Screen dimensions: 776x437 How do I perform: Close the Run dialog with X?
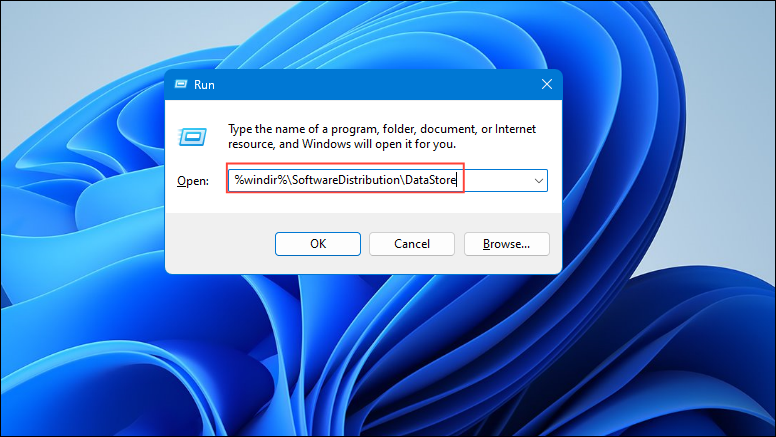point(547,85)
